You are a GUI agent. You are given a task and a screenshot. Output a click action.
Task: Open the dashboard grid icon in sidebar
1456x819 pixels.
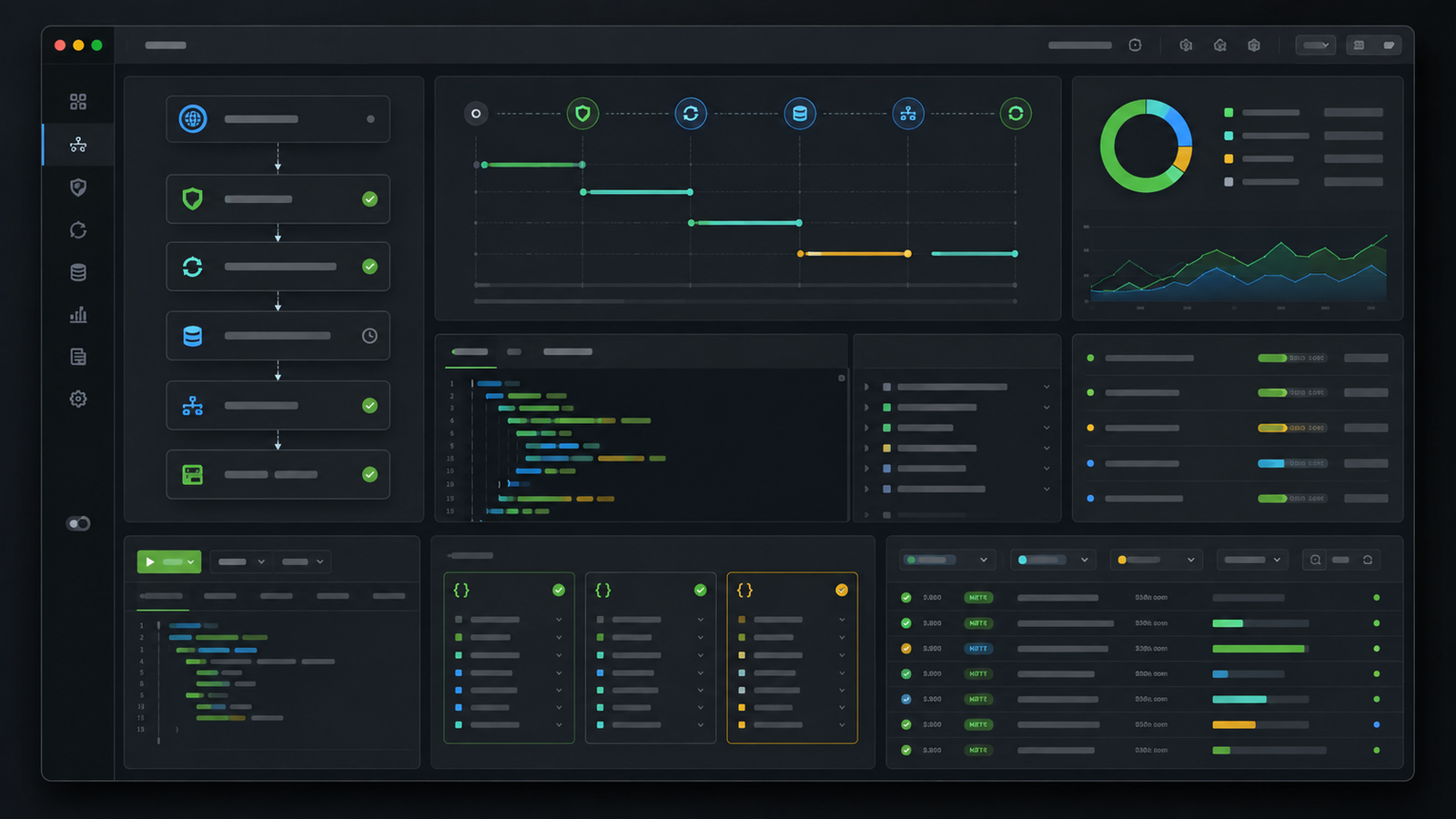click(x=78, y=102)
